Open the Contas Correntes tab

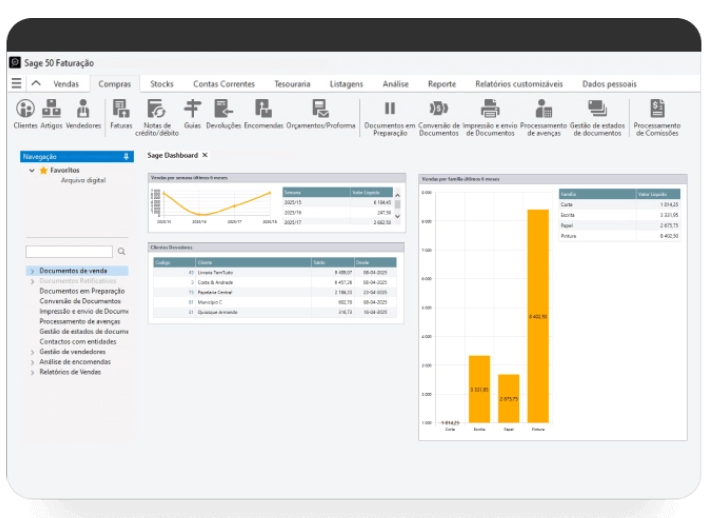(x=221, y=84)
